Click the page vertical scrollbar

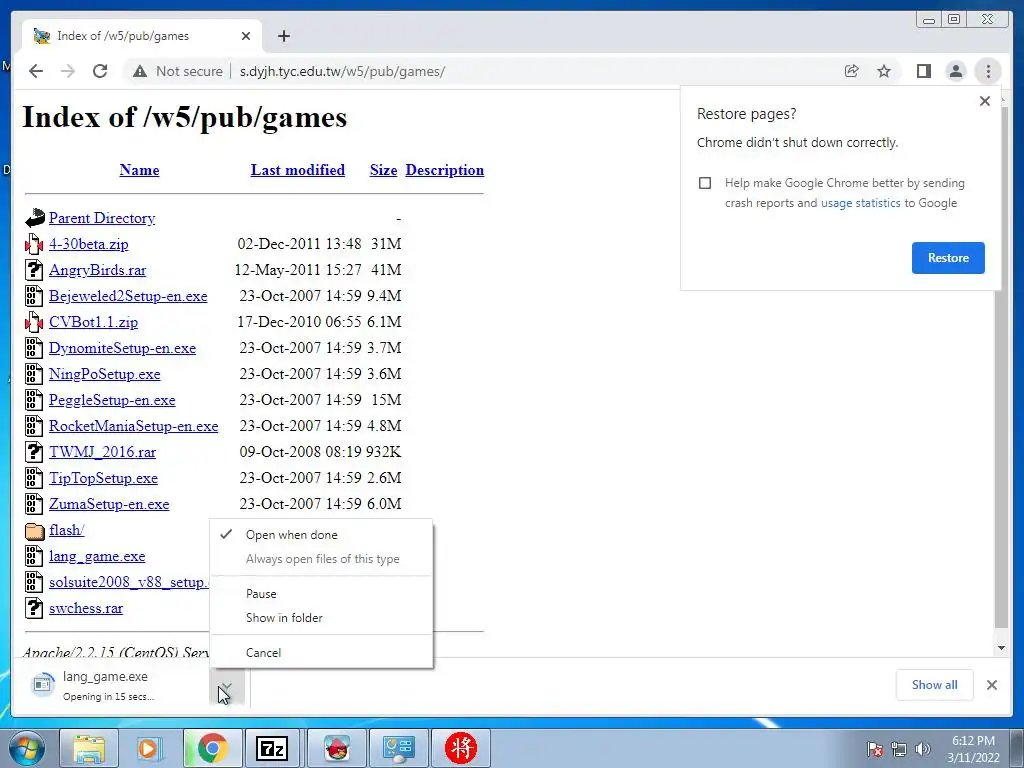click(1001, 366)
